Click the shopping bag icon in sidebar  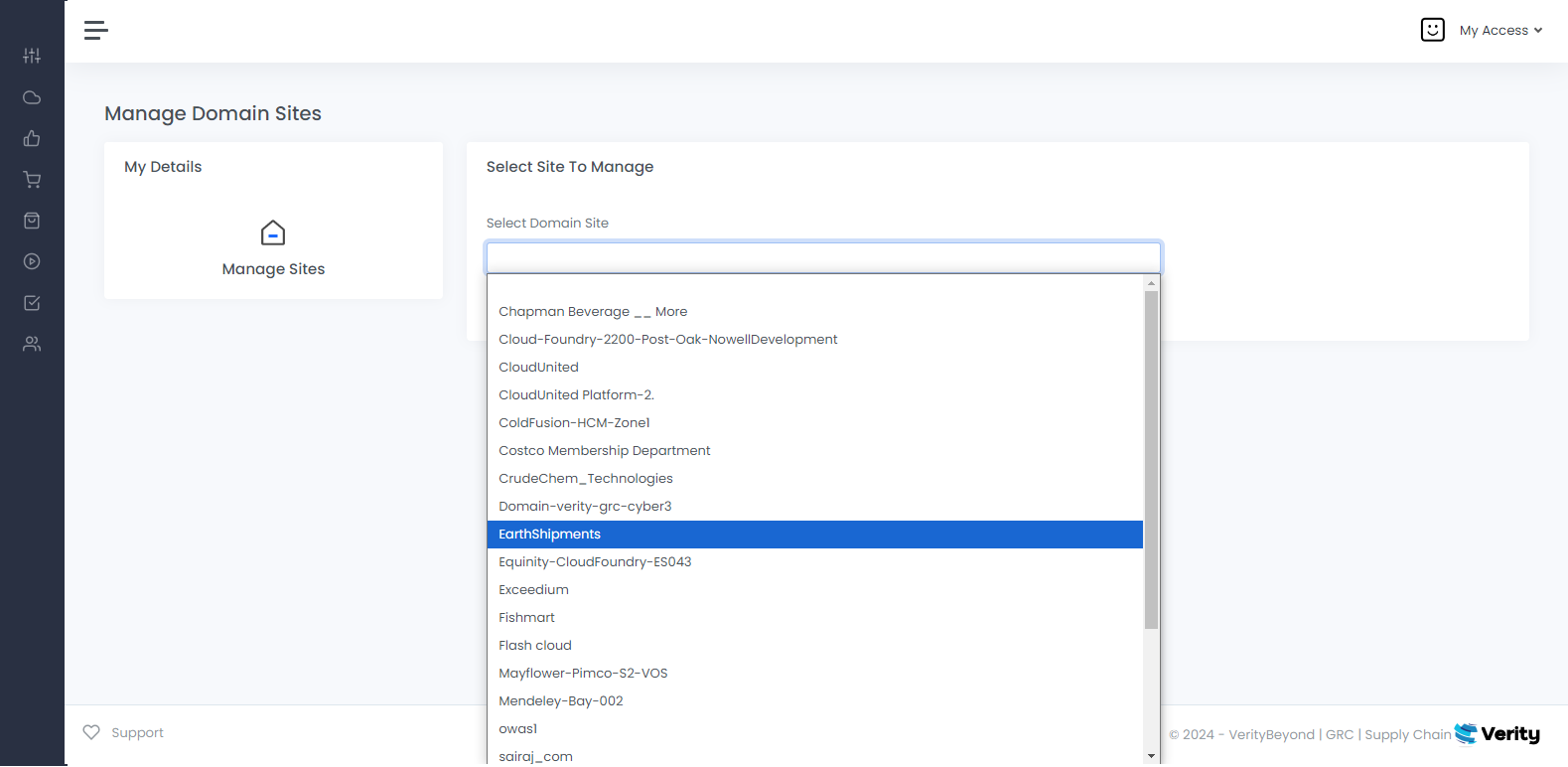click(x=32, y=221)
